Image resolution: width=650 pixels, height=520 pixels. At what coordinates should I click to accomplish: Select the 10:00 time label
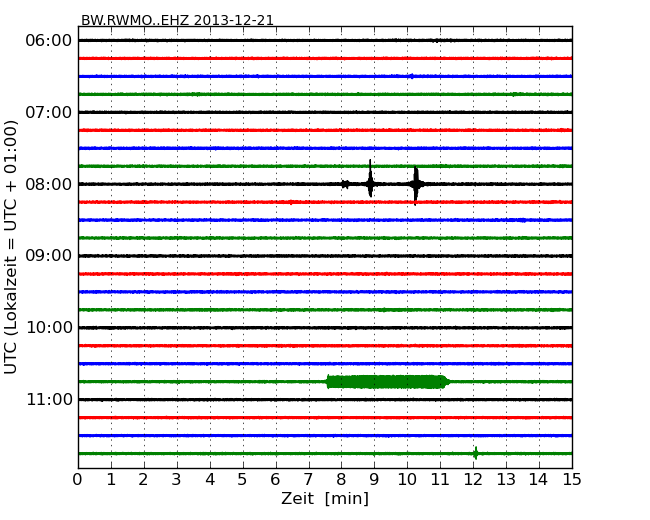[x=49, y=328]
